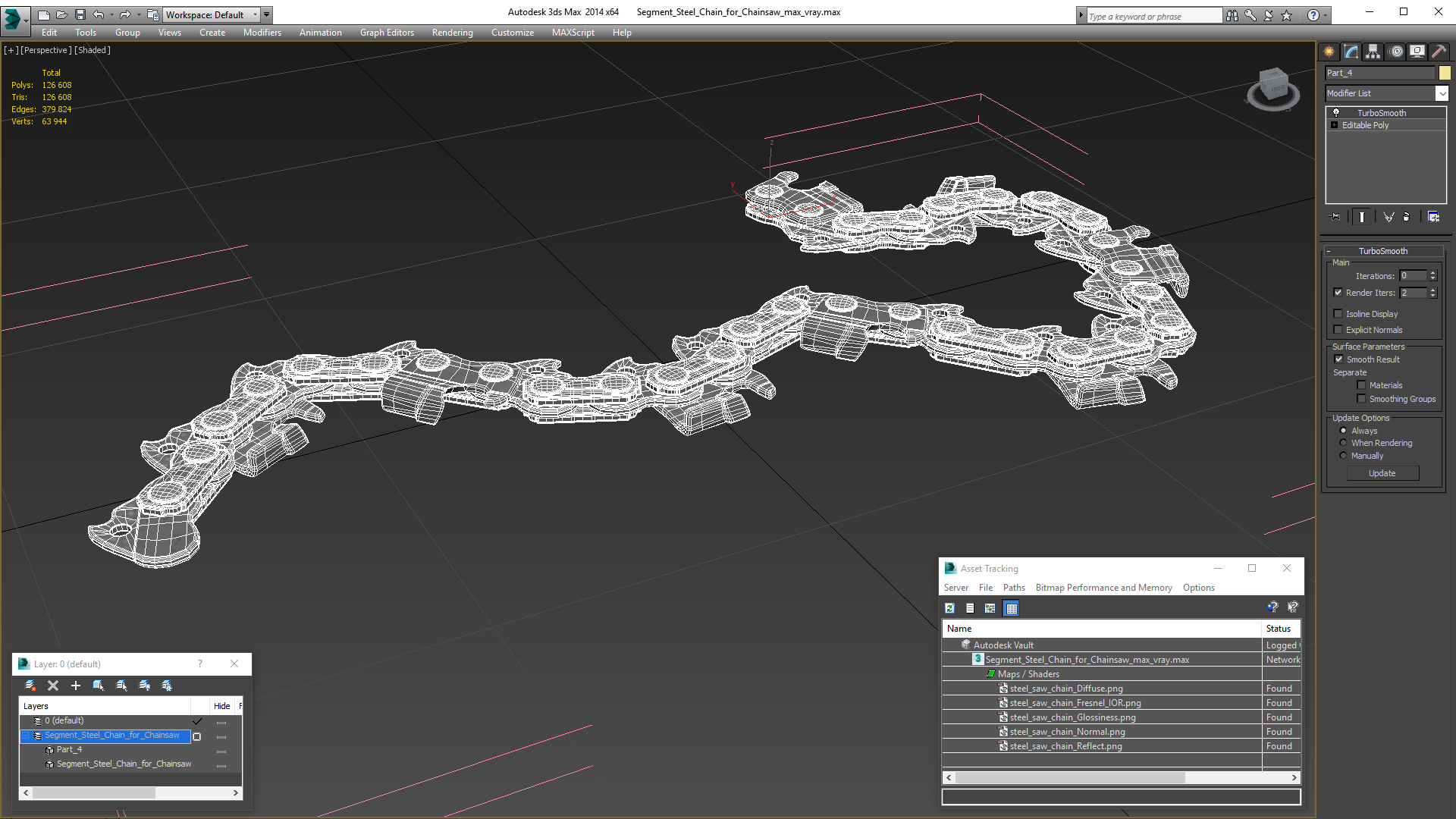
Task: Open the Hierarchy command panel tab
Action: pos(1373,52)
